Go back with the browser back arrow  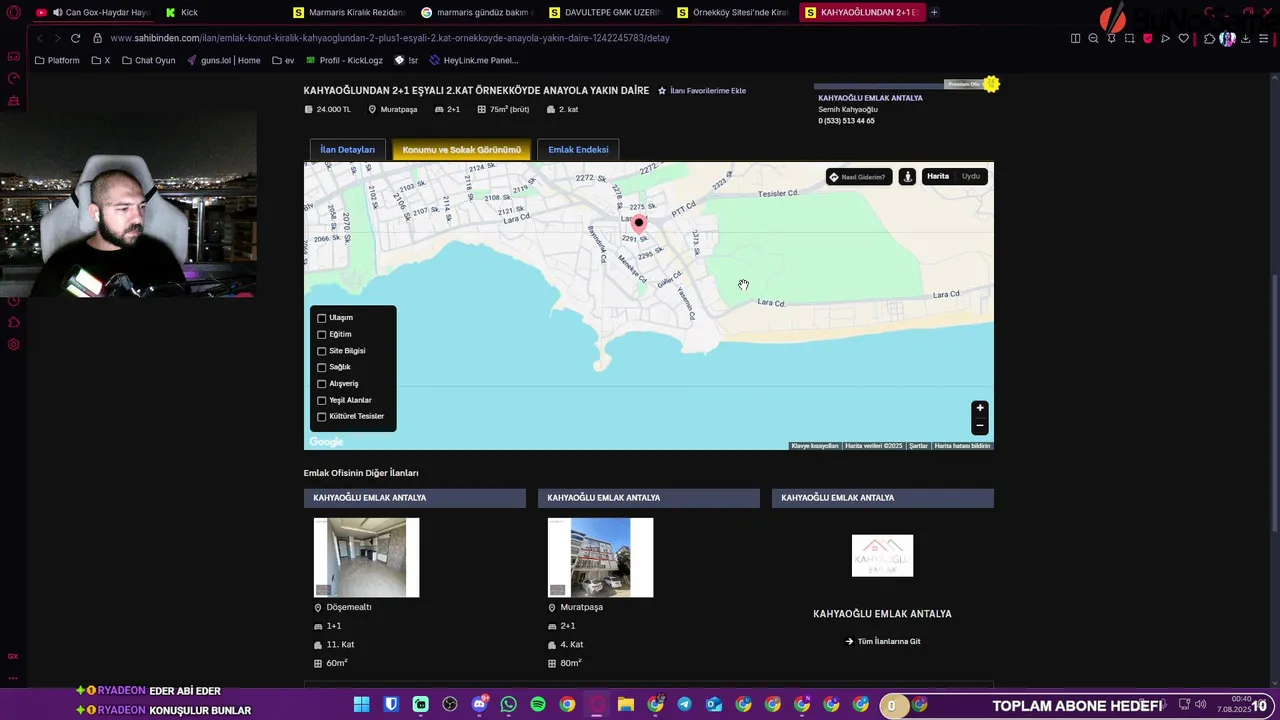pos(39,38)
